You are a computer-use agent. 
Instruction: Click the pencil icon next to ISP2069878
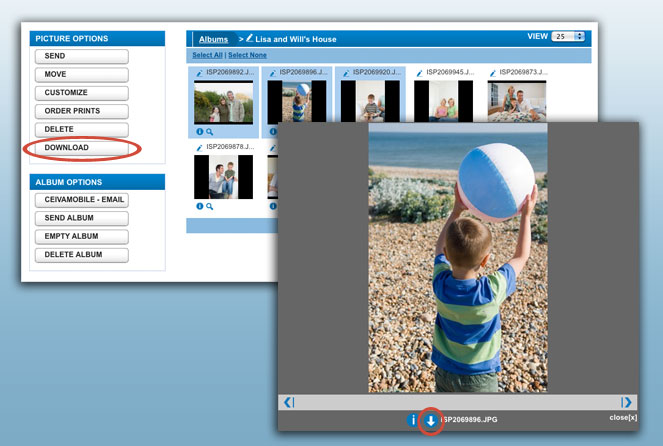tap(199, 148)
